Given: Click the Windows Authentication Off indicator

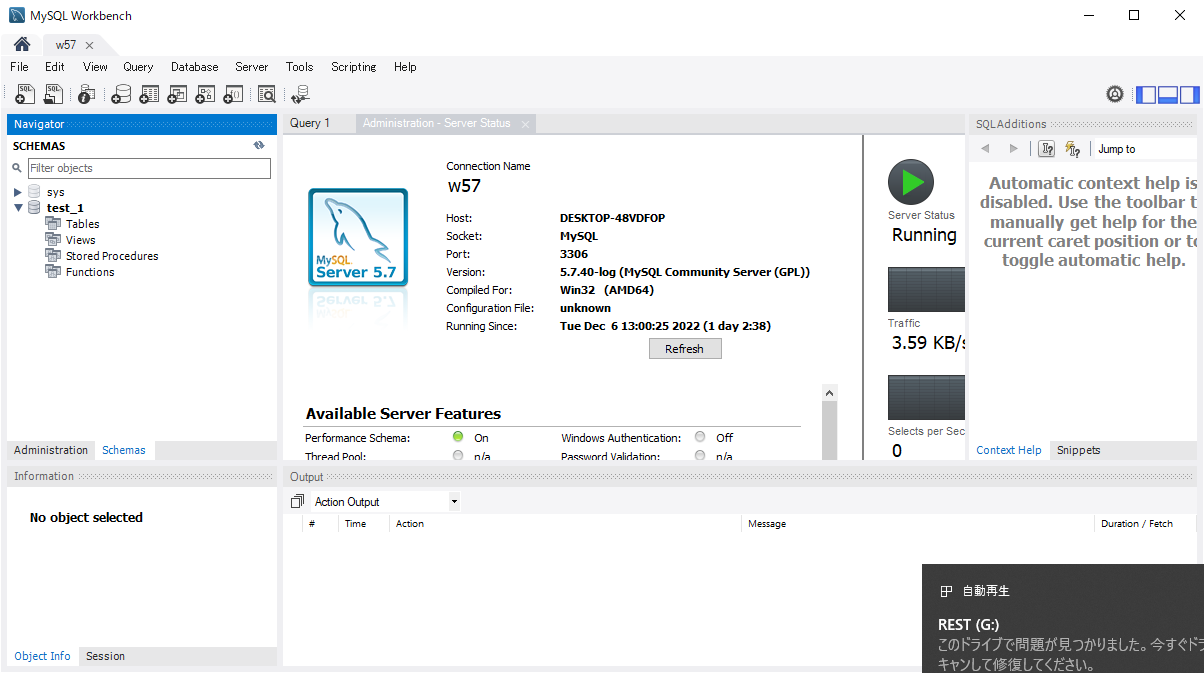Looking at the screenshot, I should click(x=700, y=437).
